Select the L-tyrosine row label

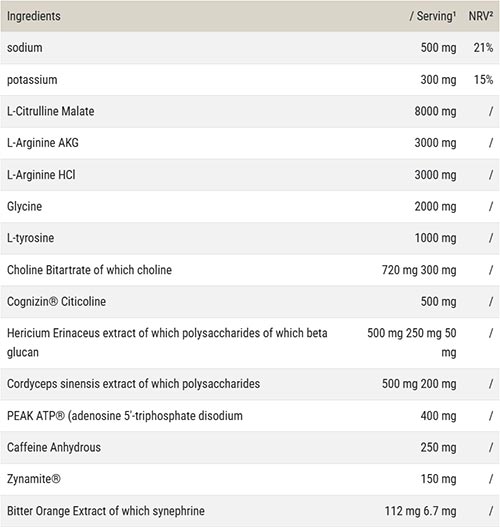31,238
